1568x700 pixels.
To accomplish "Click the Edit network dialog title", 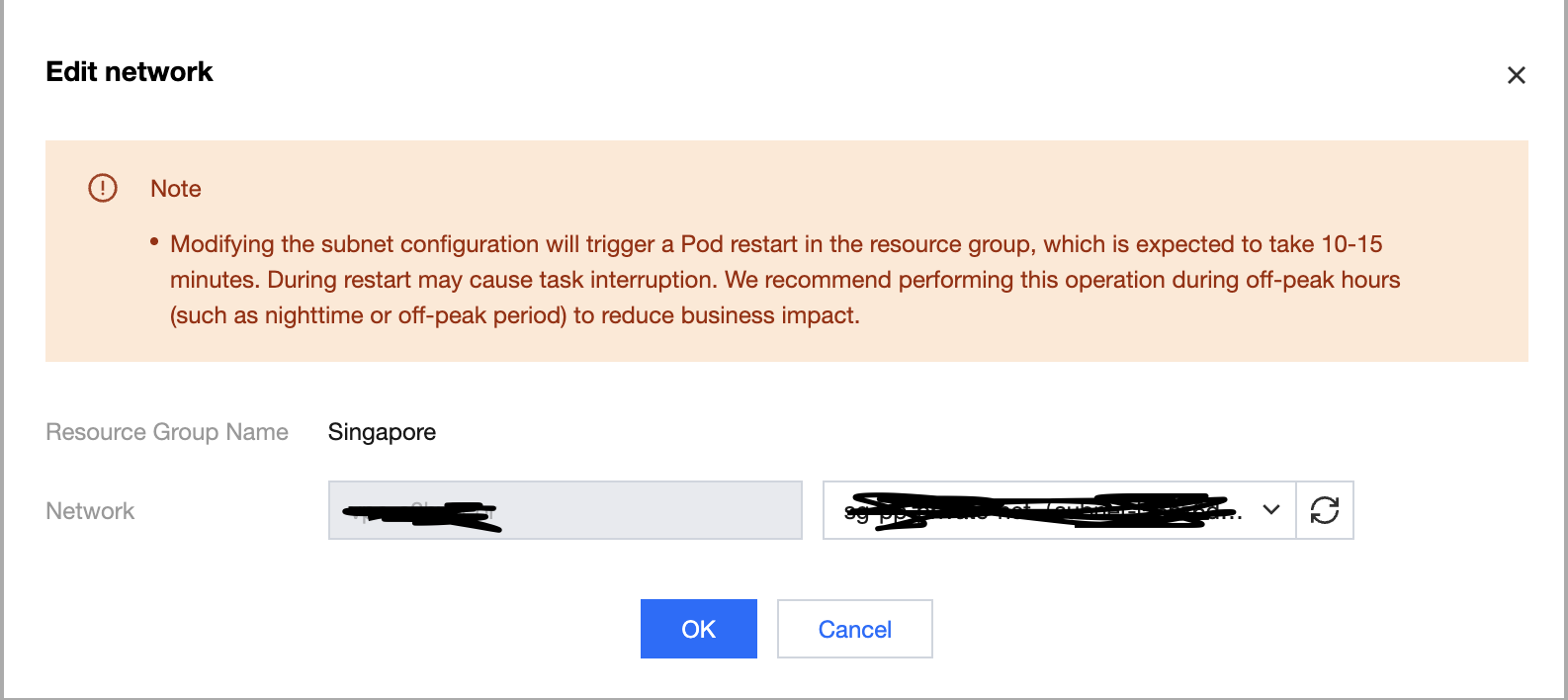I will 130,72.
